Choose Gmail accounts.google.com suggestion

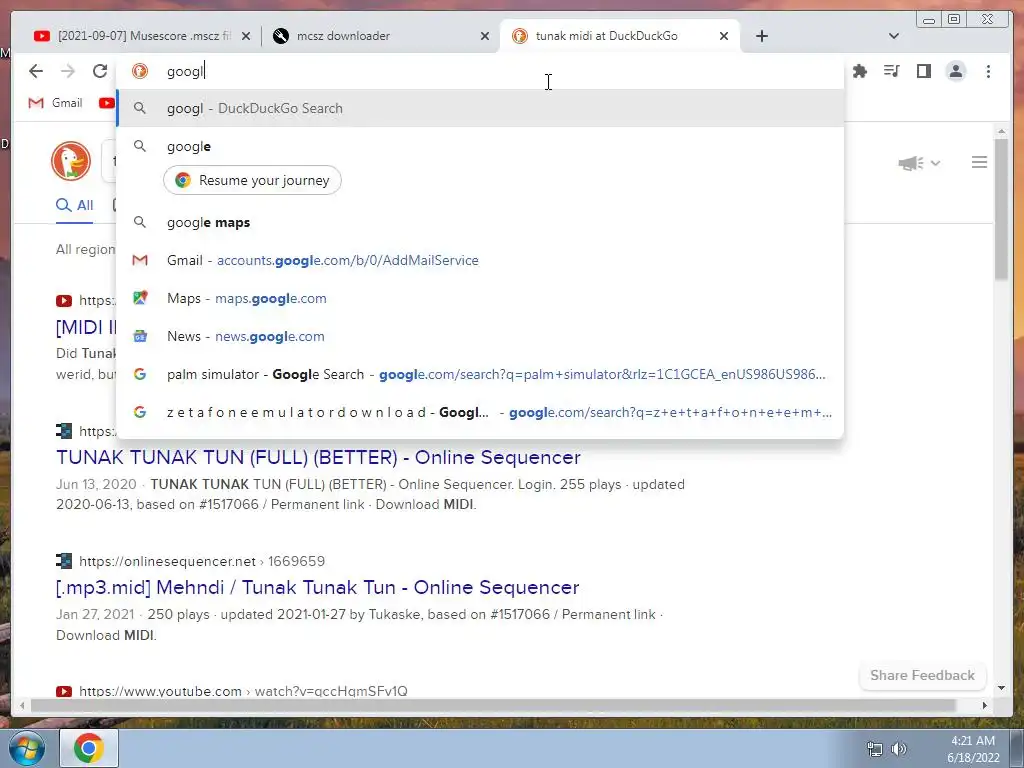tap(480, 260)
